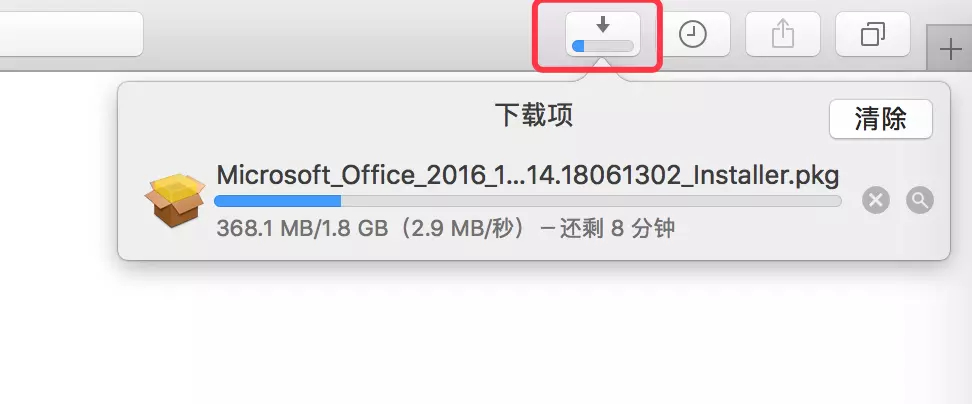This screenshot has height=404, width=972.
Task: Click the blue filled download progress
Action: (278, 201)
